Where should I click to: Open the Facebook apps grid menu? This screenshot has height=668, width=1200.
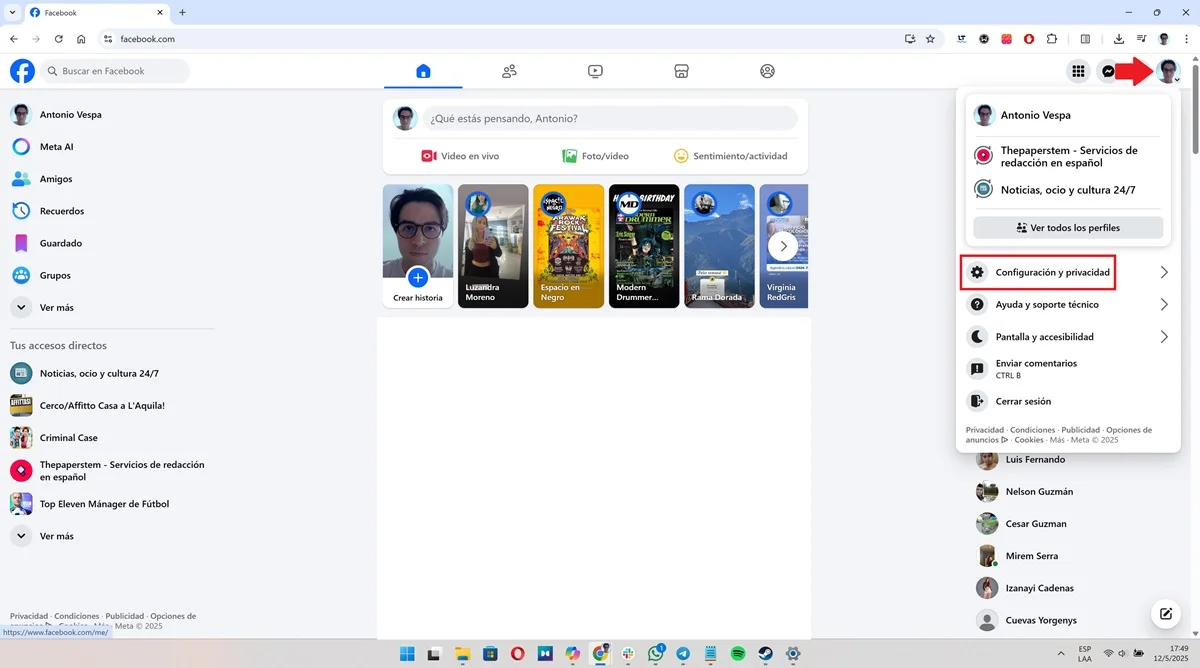tap(1078, 71)
